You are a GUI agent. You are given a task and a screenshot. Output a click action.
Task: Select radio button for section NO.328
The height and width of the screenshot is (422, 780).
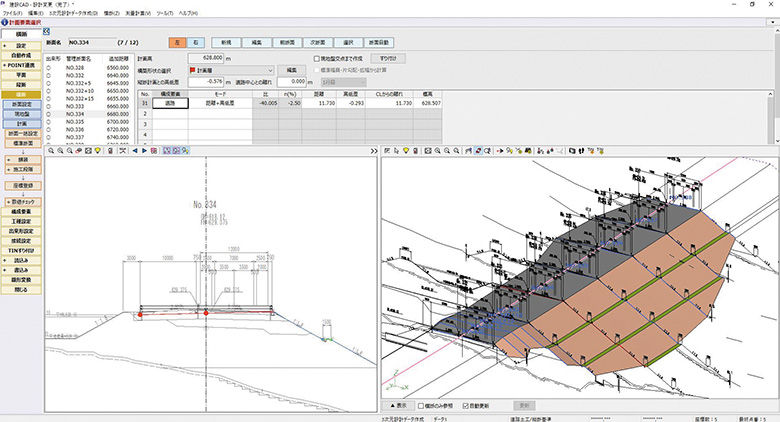click(x=49, y=68)
